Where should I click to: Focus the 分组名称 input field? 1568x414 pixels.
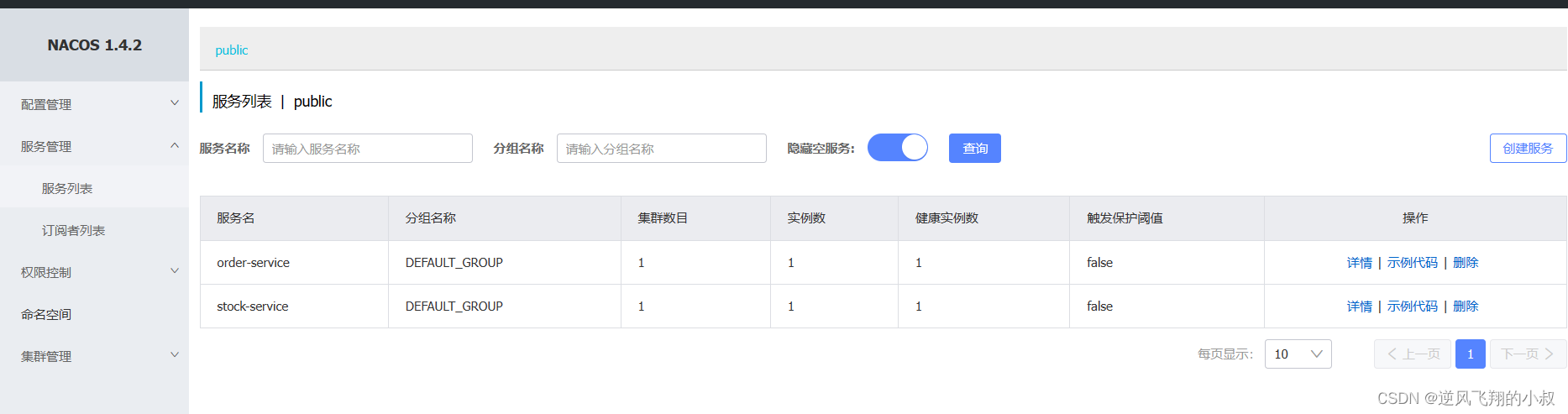[x=661, y=149]
